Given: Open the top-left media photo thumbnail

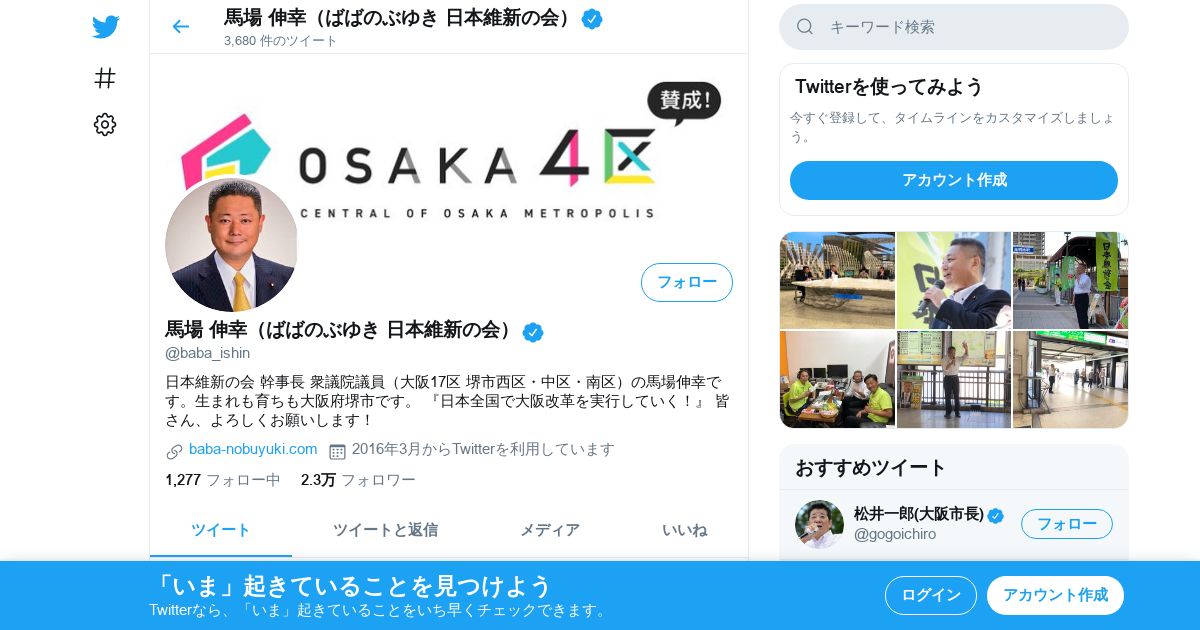Looking at the screenshot, I should pos(837,280).
